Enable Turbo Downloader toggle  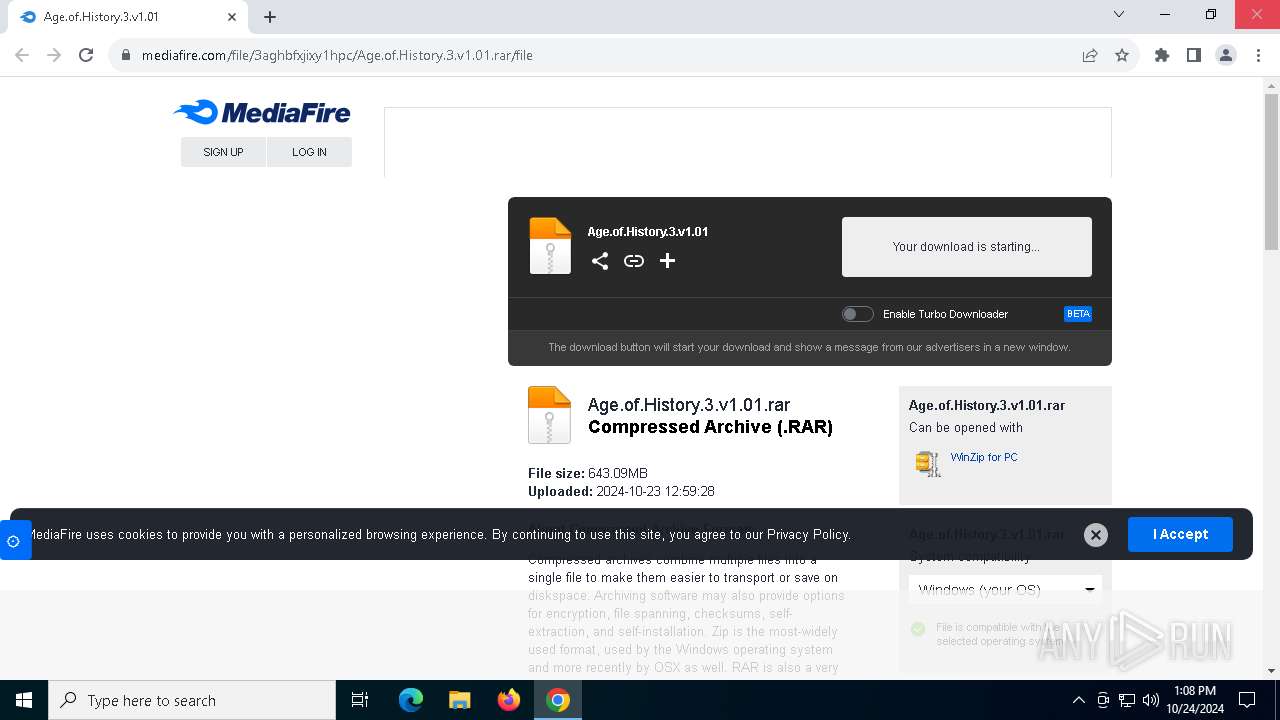click(x=857, y=314)
